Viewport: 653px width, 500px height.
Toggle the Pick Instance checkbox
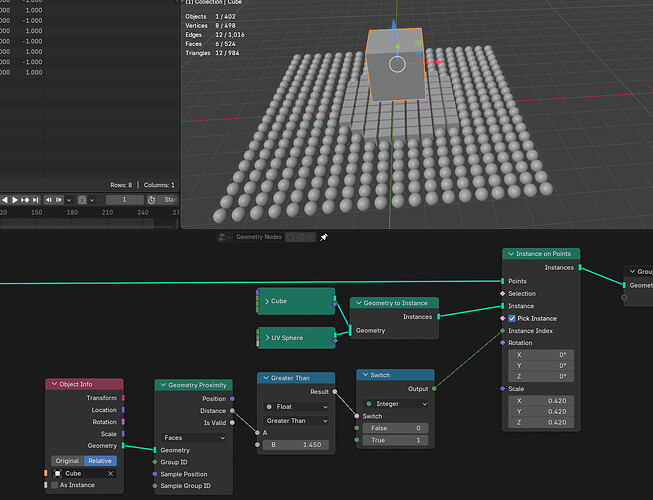[512, 318]
